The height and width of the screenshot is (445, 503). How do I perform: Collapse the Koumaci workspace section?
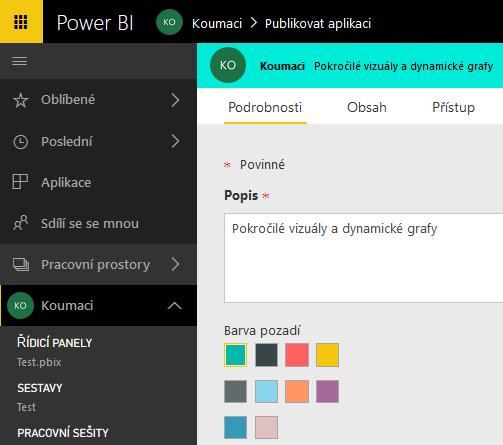pos(175,305)
